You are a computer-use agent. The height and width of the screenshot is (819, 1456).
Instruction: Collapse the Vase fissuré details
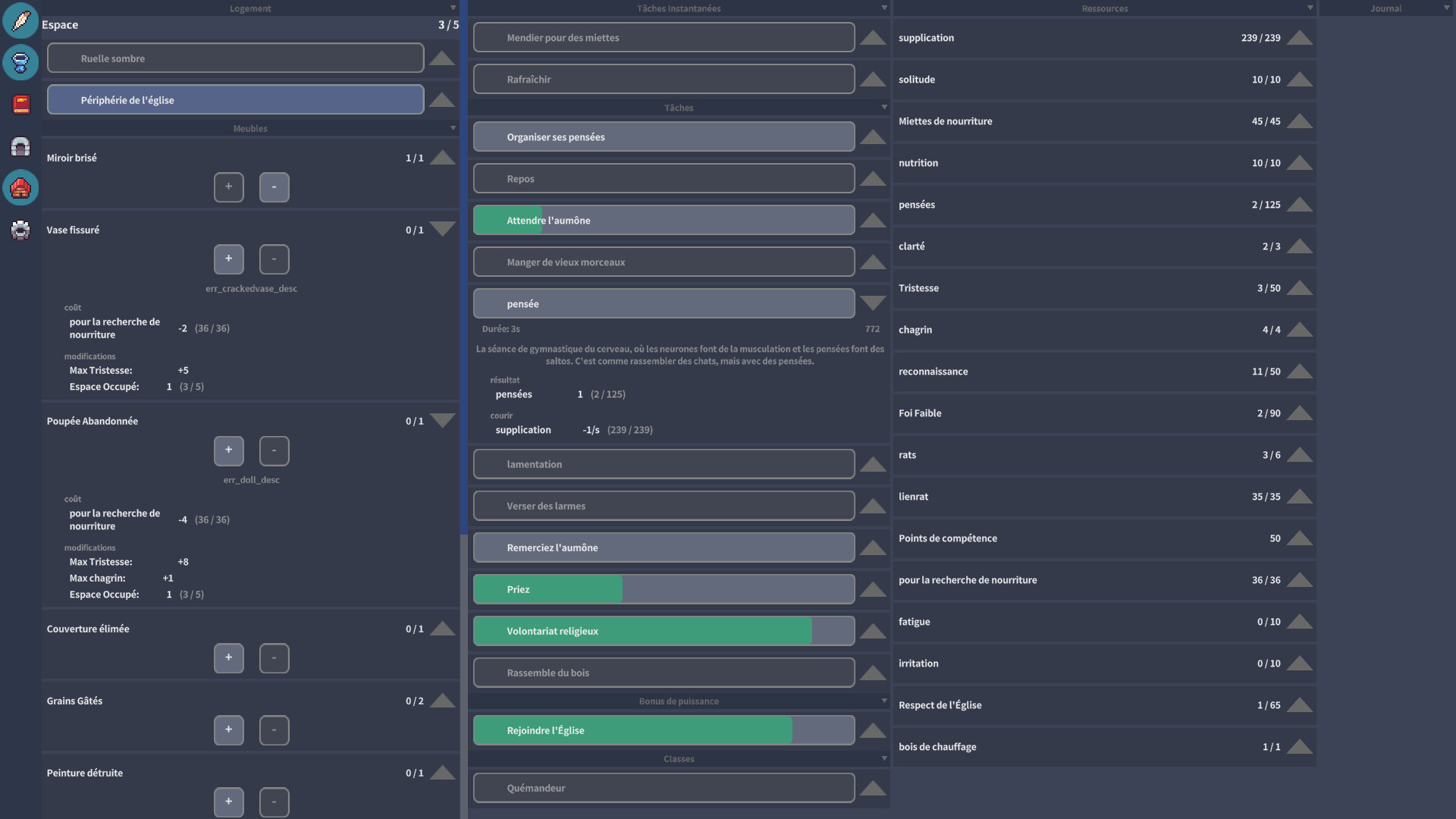[442, 229]
